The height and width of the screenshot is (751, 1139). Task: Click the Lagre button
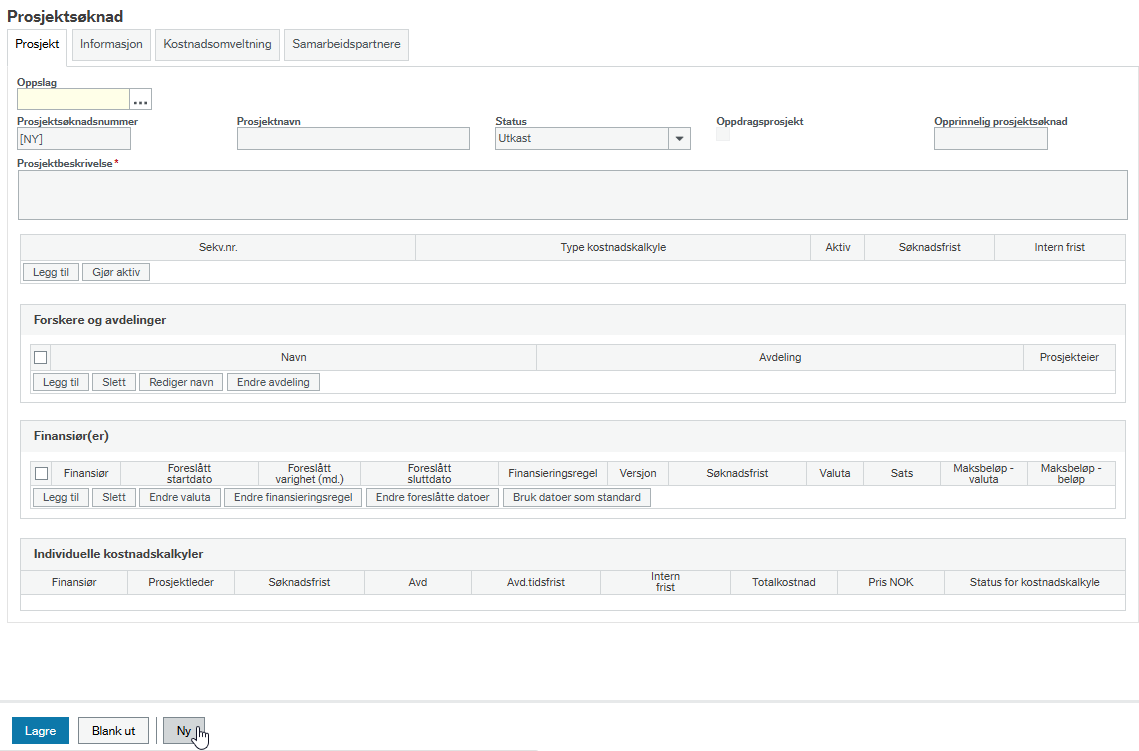(40, 731)
